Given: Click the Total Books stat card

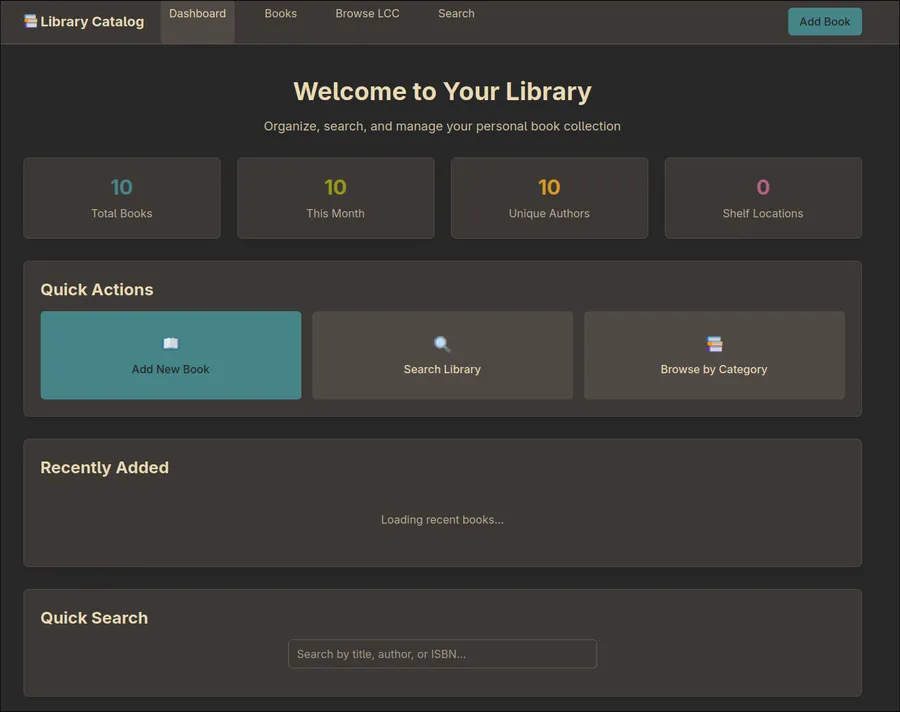Looking at the screenshot, I should click(x=122, y=198).
